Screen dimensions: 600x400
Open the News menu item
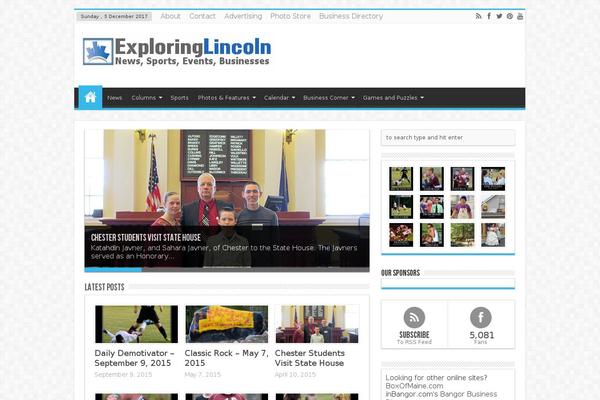coord(114,98)
